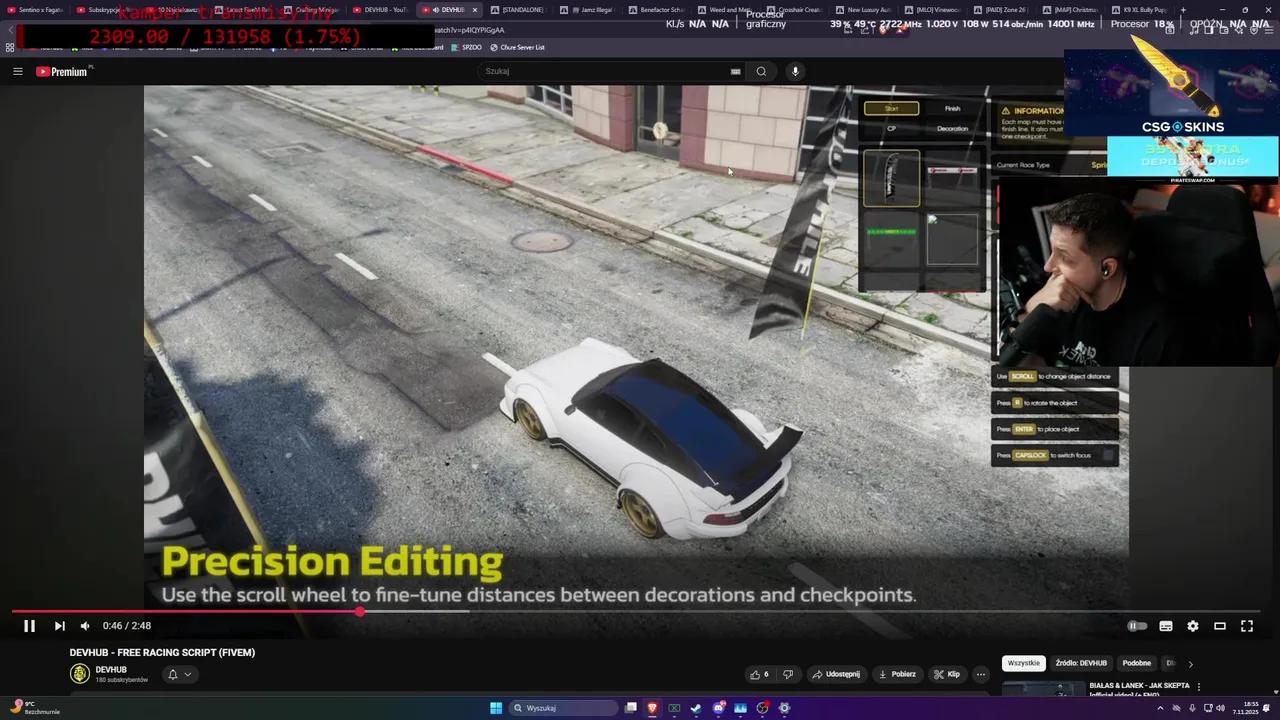This screenshot has width=1280, height=720.
Task: Close the active DEVHUB browser tab
Action: coord(475,10)
